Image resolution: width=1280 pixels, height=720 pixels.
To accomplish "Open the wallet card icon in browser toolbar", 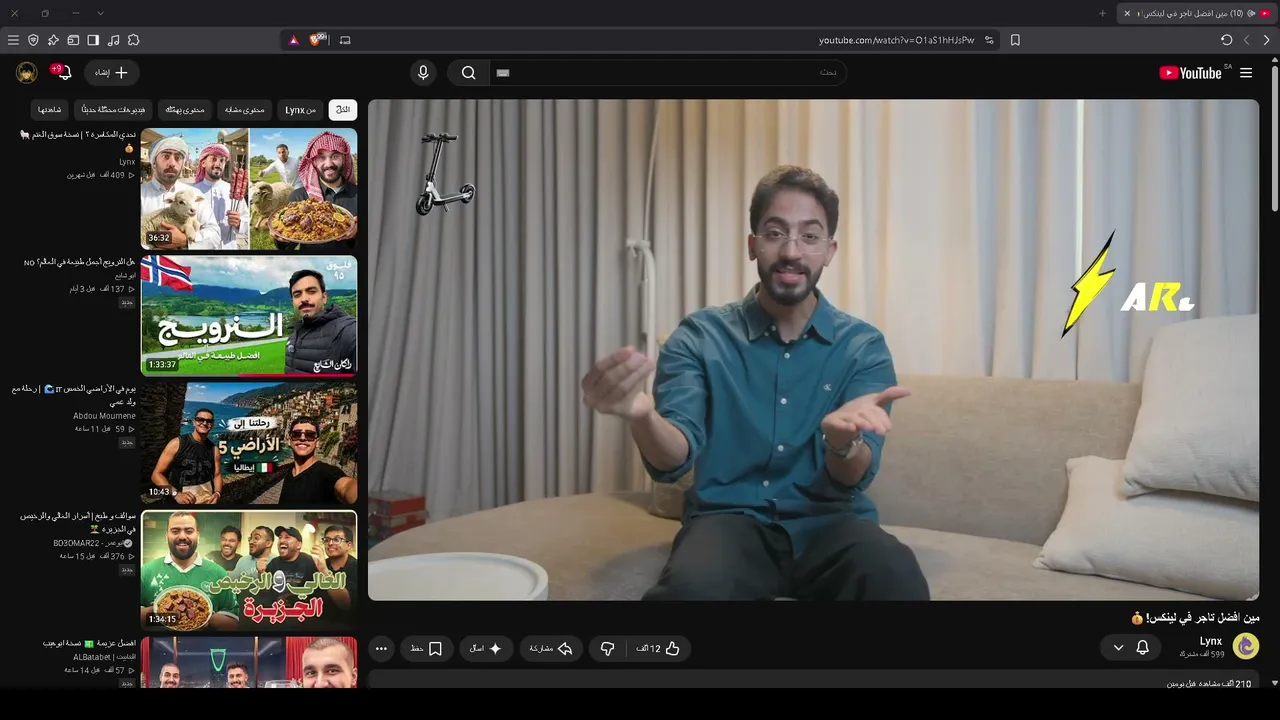I will (73, 40).
